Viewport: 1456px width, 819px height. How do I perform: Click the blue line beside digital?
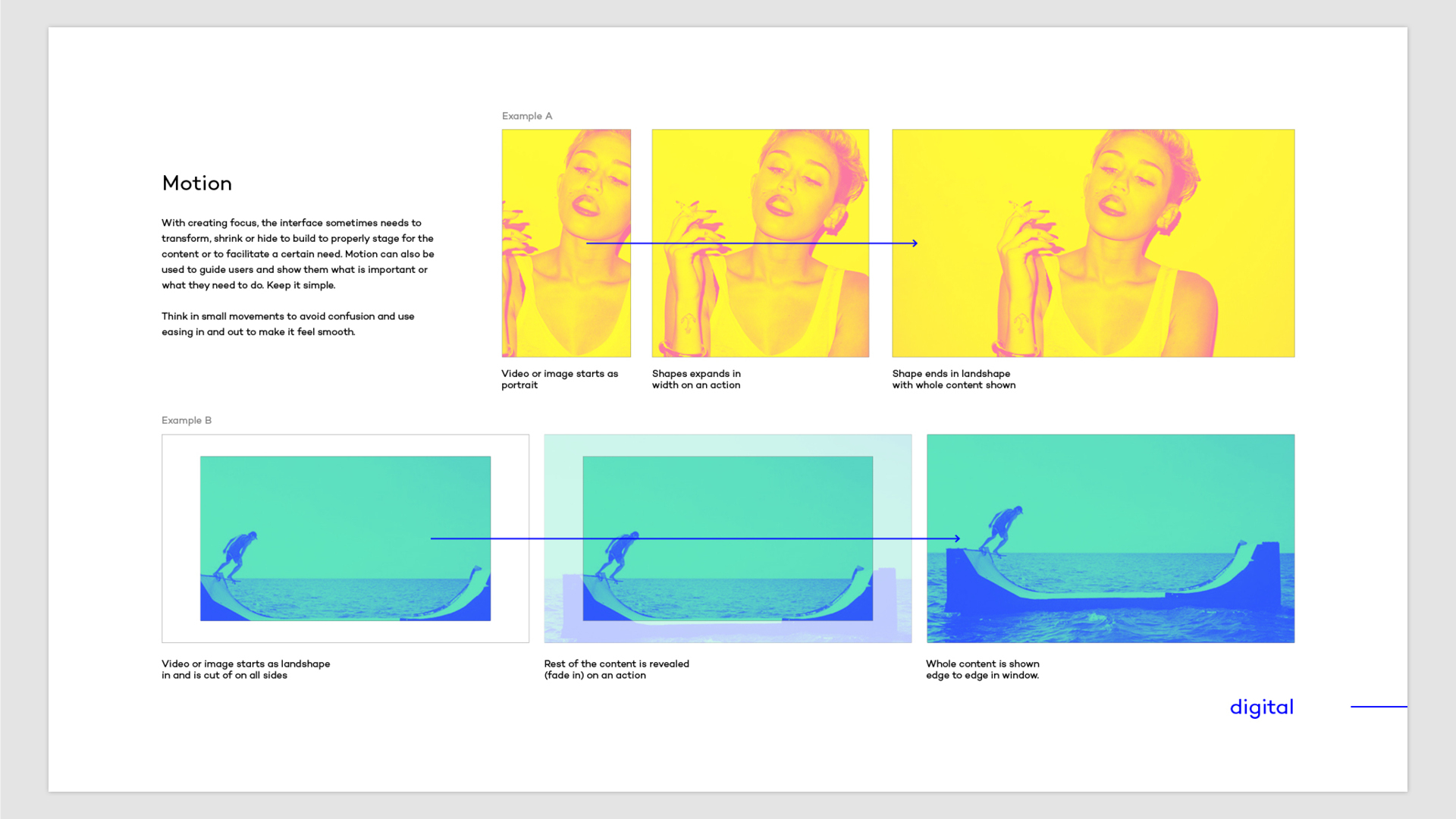coord(1378,707)
